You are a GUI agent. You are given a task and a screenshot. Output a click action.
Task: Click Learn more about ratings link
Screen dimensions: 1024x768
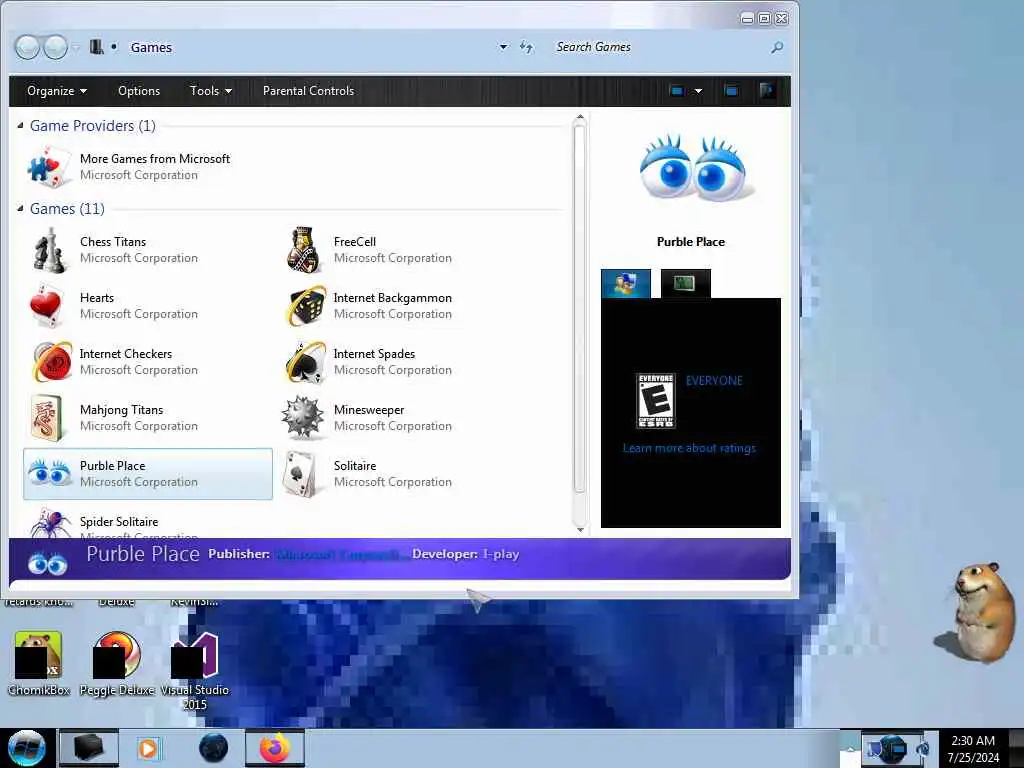click(689, 448)
